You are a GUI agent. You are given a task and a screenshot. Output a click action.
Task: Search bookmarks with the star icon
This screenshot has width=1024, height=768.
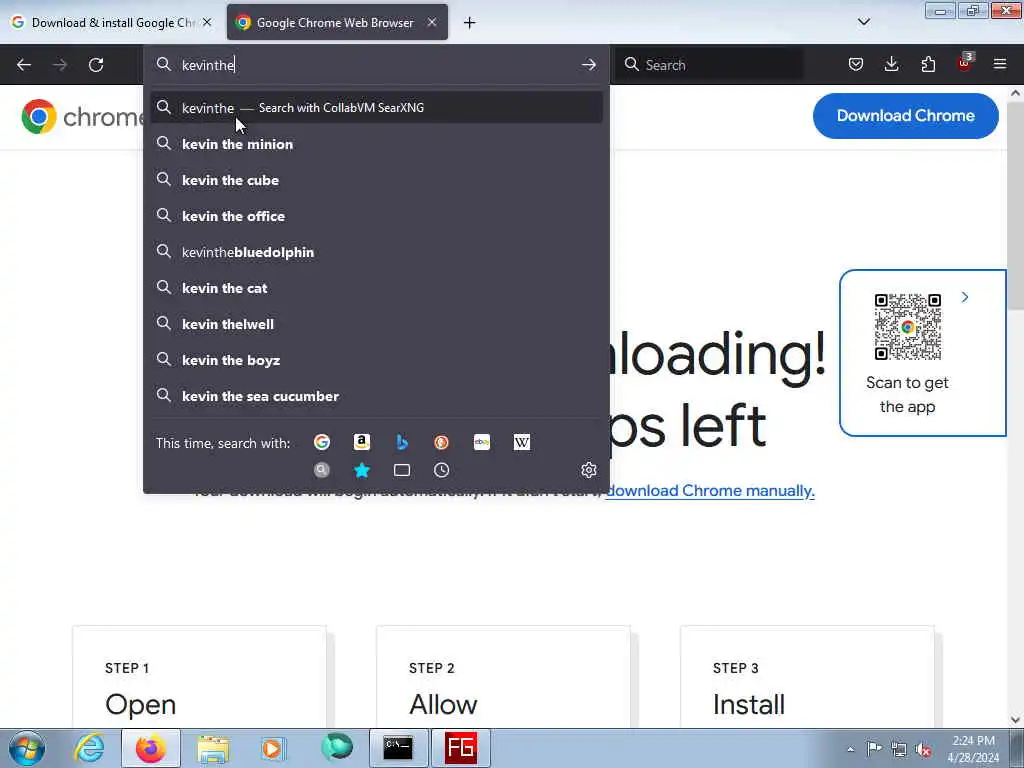coord(362,470)
